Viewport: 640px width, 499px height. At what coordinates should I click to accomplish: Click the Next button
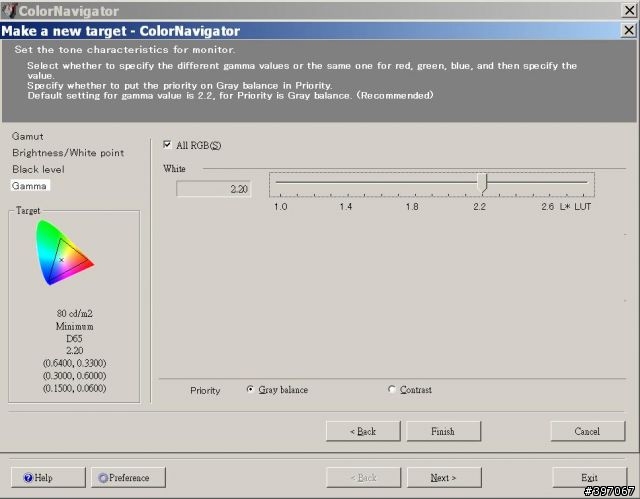click(x=444, y=477)
